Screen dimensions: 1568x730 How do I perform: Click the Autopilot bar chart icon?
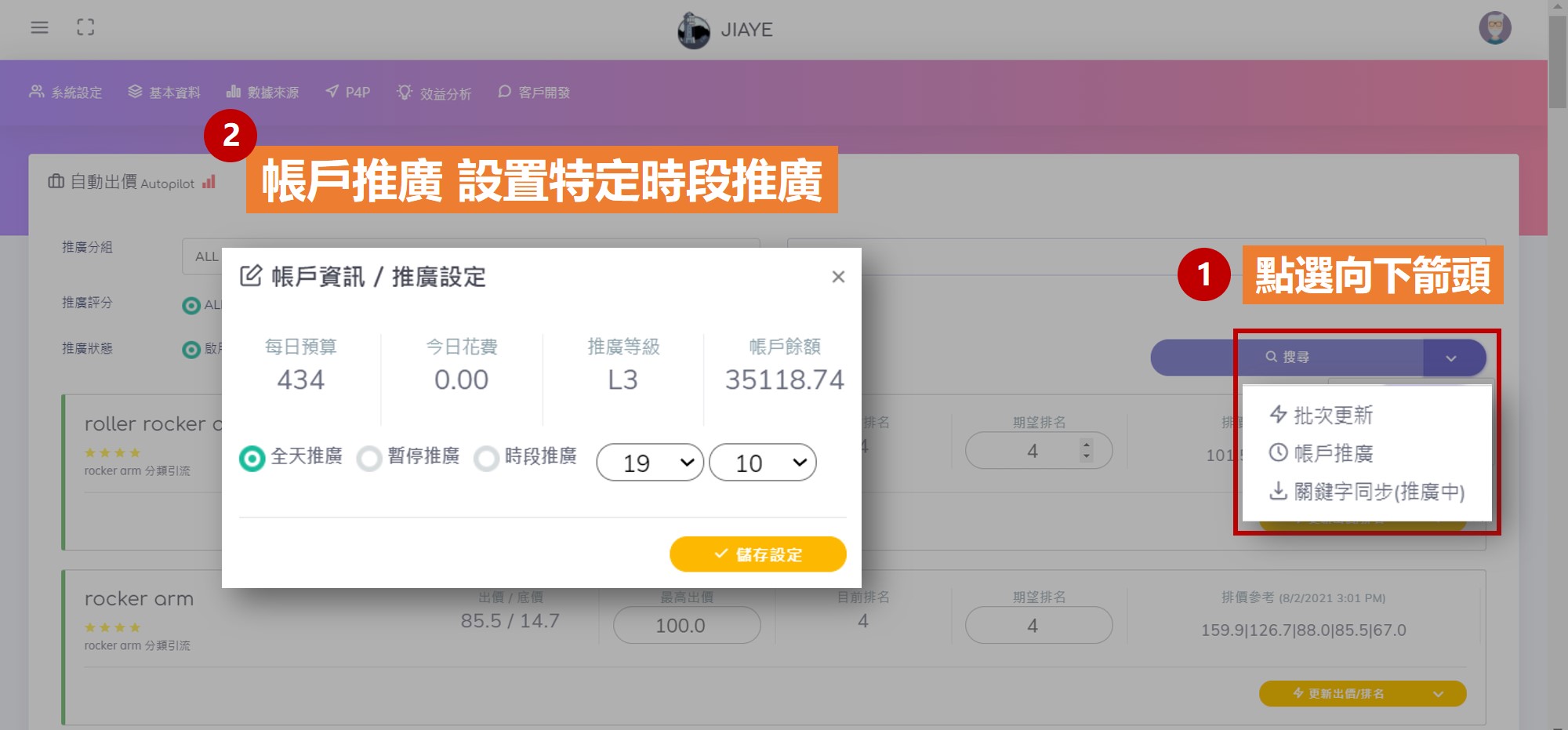pyautogui.click(x=209, y=182)
